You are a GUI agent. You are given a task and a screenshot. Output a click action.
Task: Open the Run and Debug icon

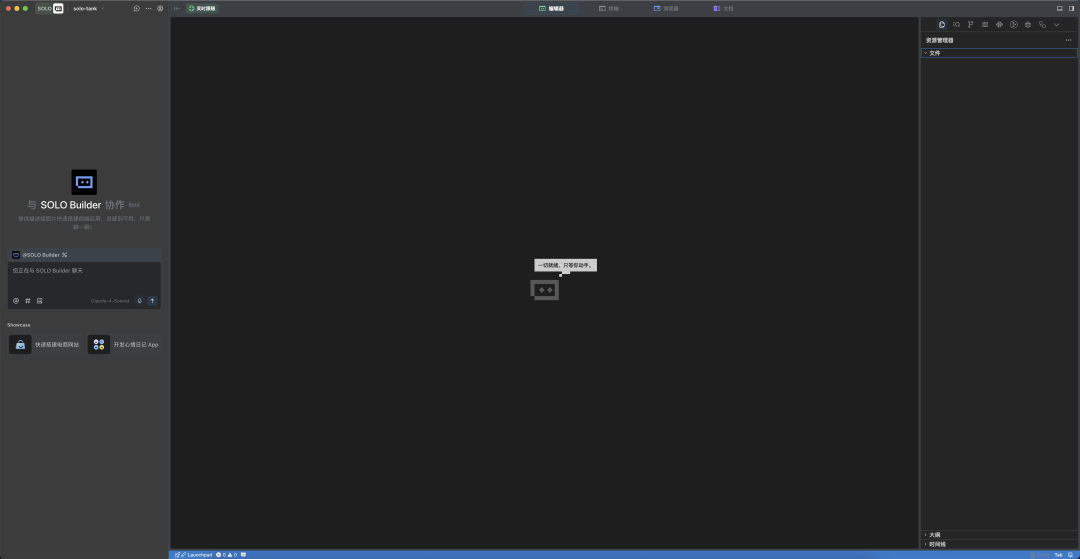[x=1014, y=25]
